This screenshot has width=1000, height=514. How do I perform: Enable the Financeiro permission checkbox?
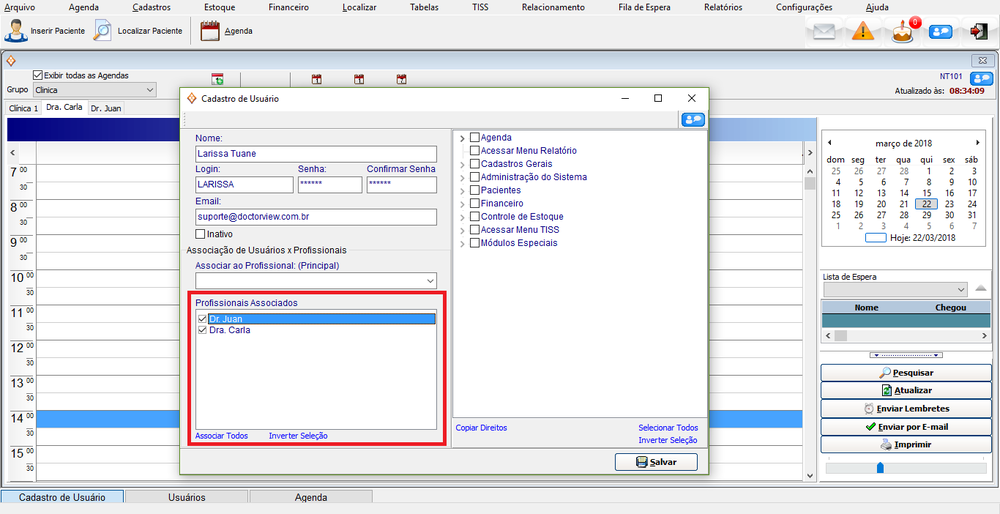pos(475,203)
